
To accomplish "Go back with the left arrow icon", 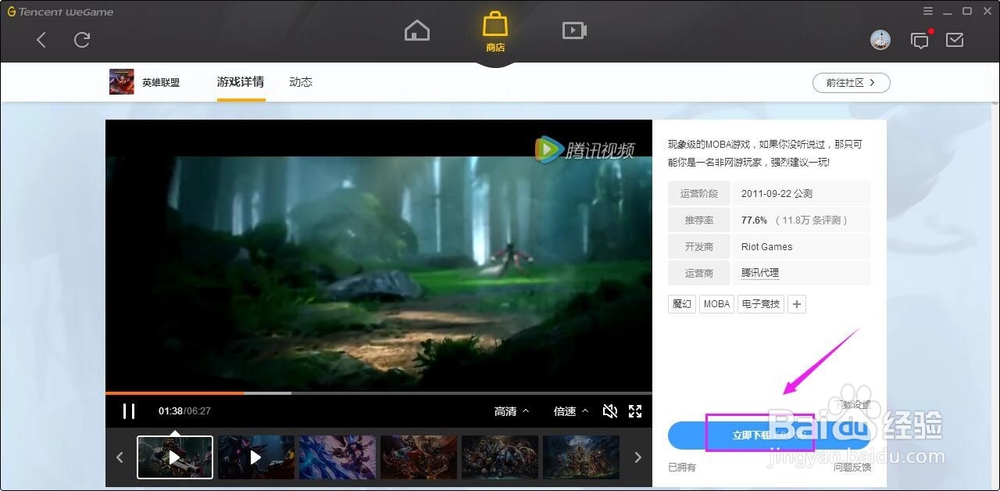I will pos(41,40).
